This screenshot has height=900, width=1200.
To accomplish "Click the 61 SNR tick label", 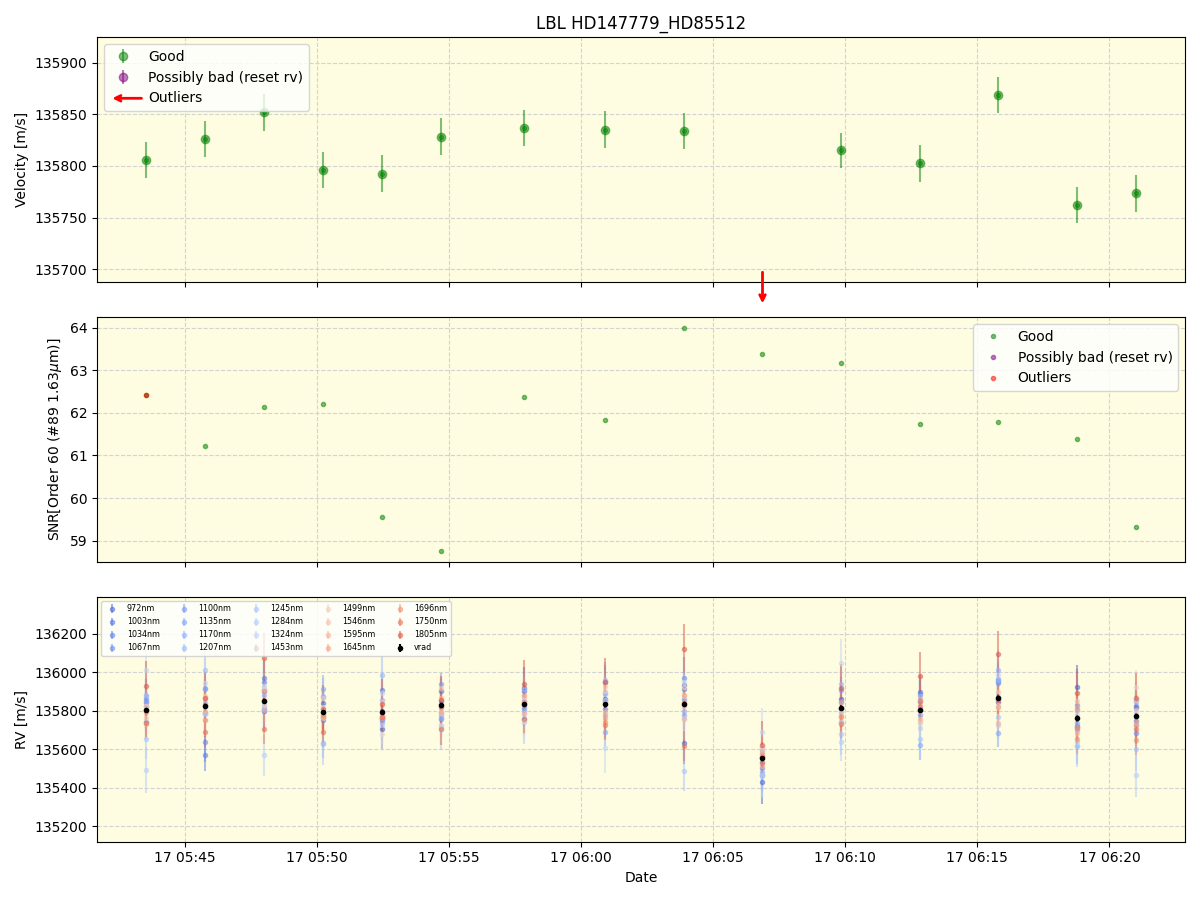I will click(x=80, y=456).
